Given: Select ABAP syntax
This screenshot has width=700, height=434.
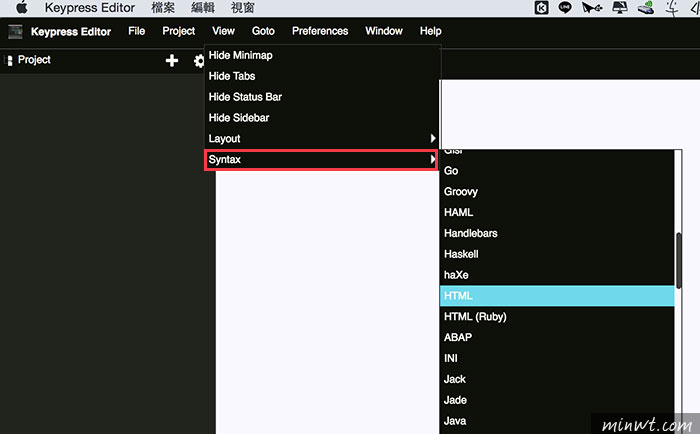Looking at the screenshot, I should click(x=557, y=338).
